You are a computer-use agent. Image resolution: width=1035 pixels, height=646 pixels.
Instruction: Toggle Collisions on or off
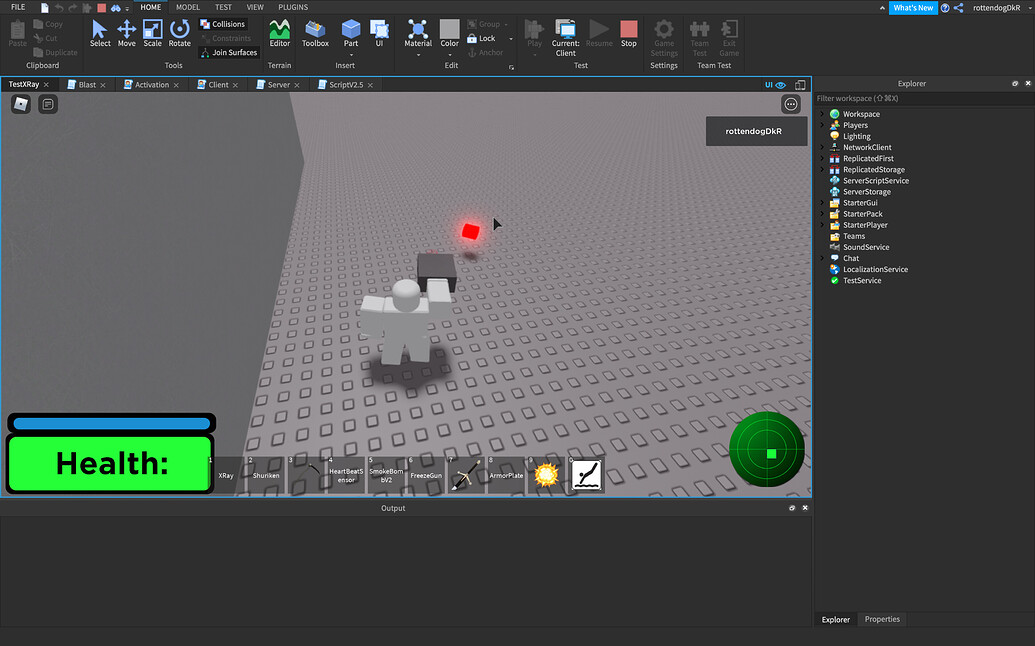222,23
